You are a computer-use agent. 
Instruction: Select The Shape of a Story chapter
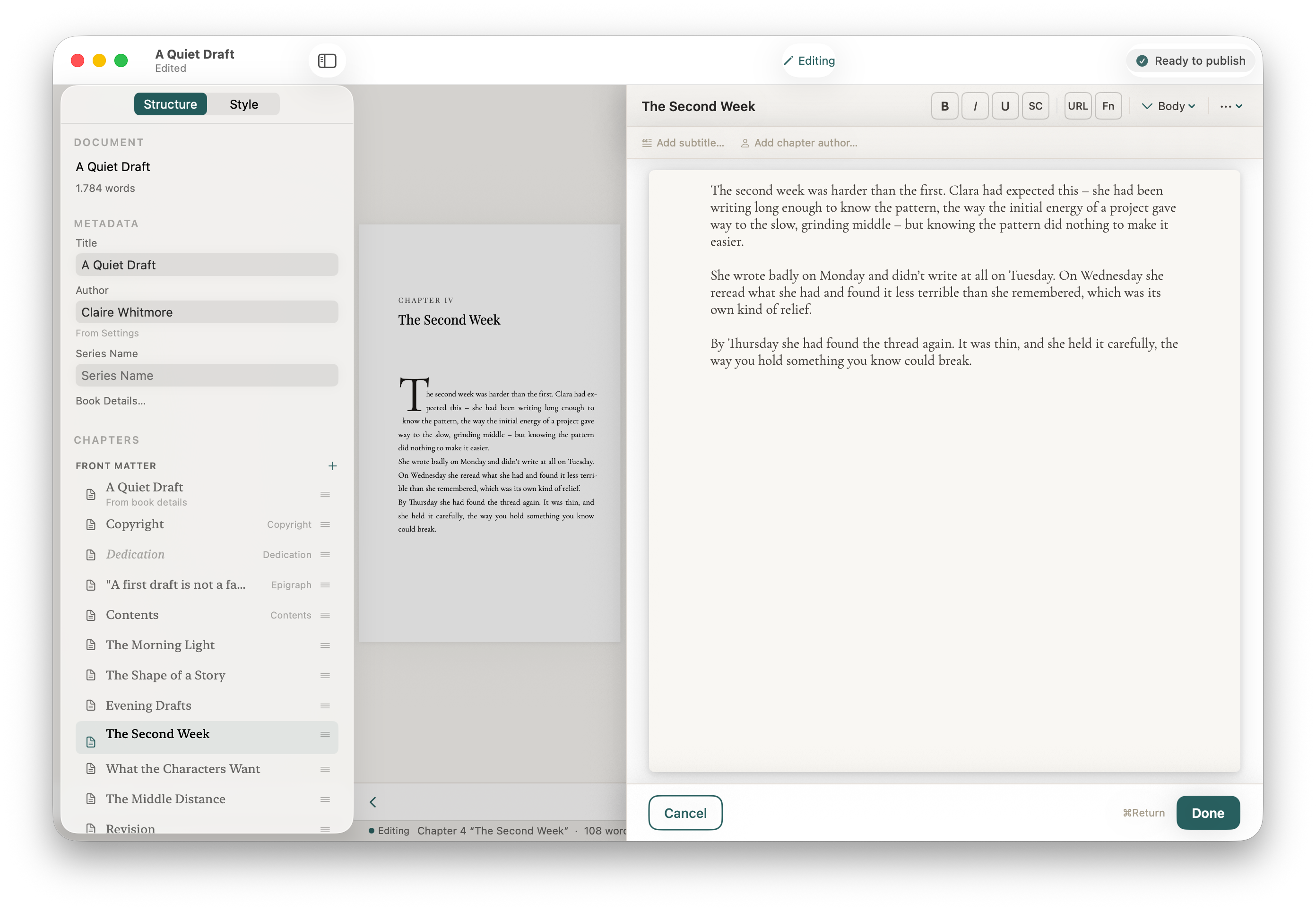[x=207, y=675]
